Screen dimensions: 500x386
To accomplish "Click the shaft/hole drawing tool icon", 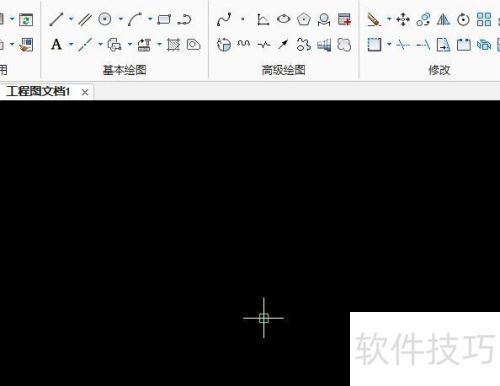I will (x=324, y=45).
